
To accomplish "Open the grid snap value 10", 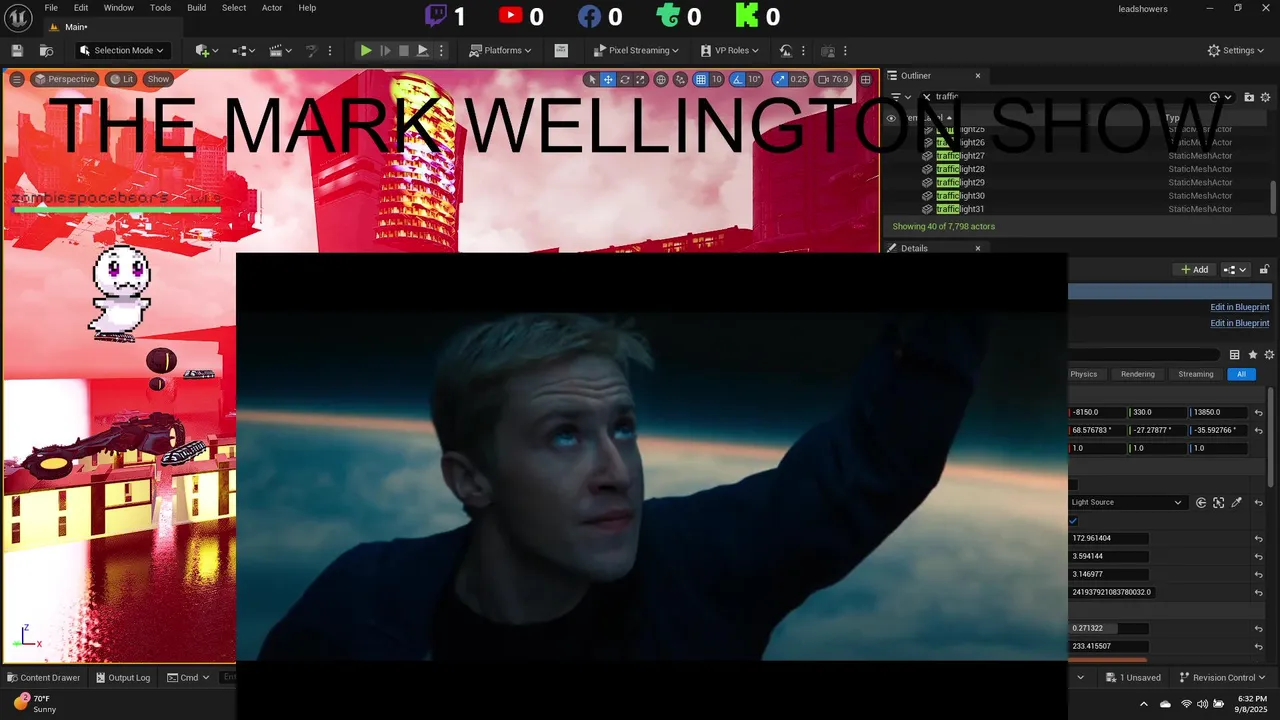I will coord(716,79).
